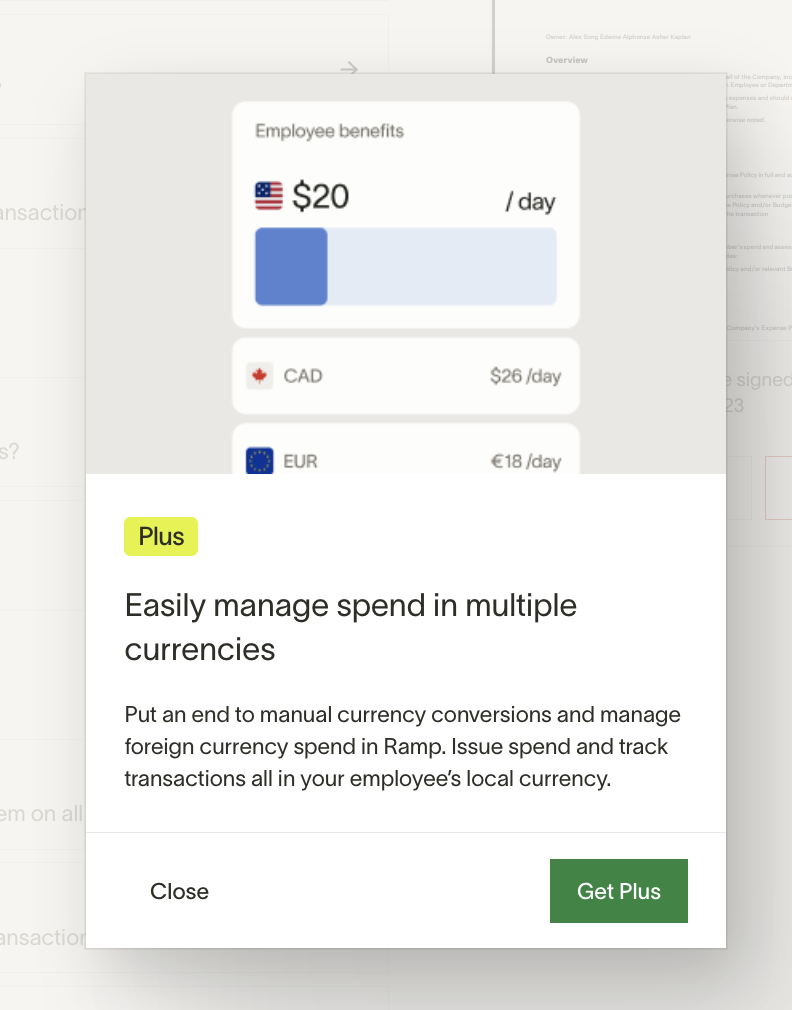The width and height of the screenshot is (792, 1010).
Task: Click the euro currency flag emblem
Action: point(259,460)
